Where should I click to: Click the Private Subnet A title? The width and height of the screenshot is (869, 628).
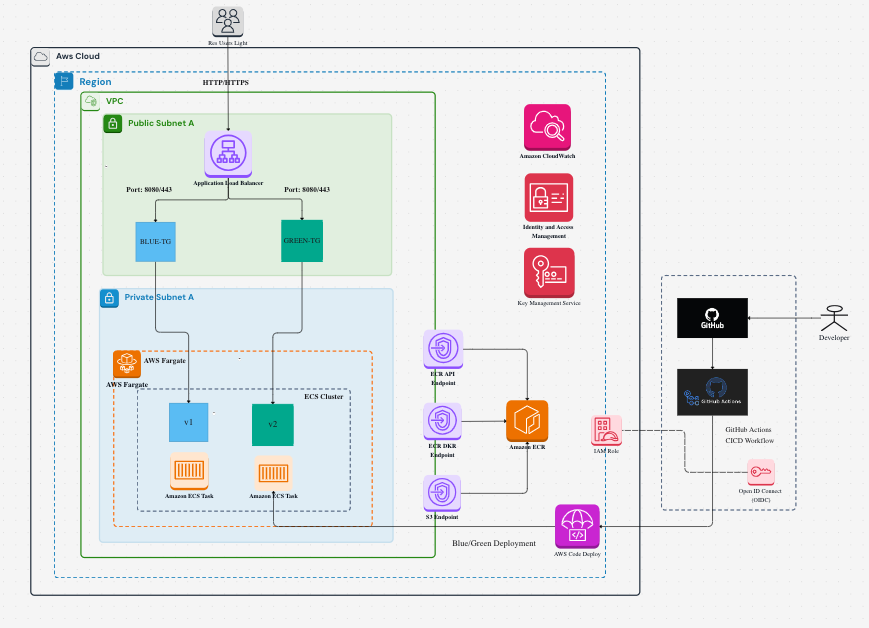tap(159, 298)
